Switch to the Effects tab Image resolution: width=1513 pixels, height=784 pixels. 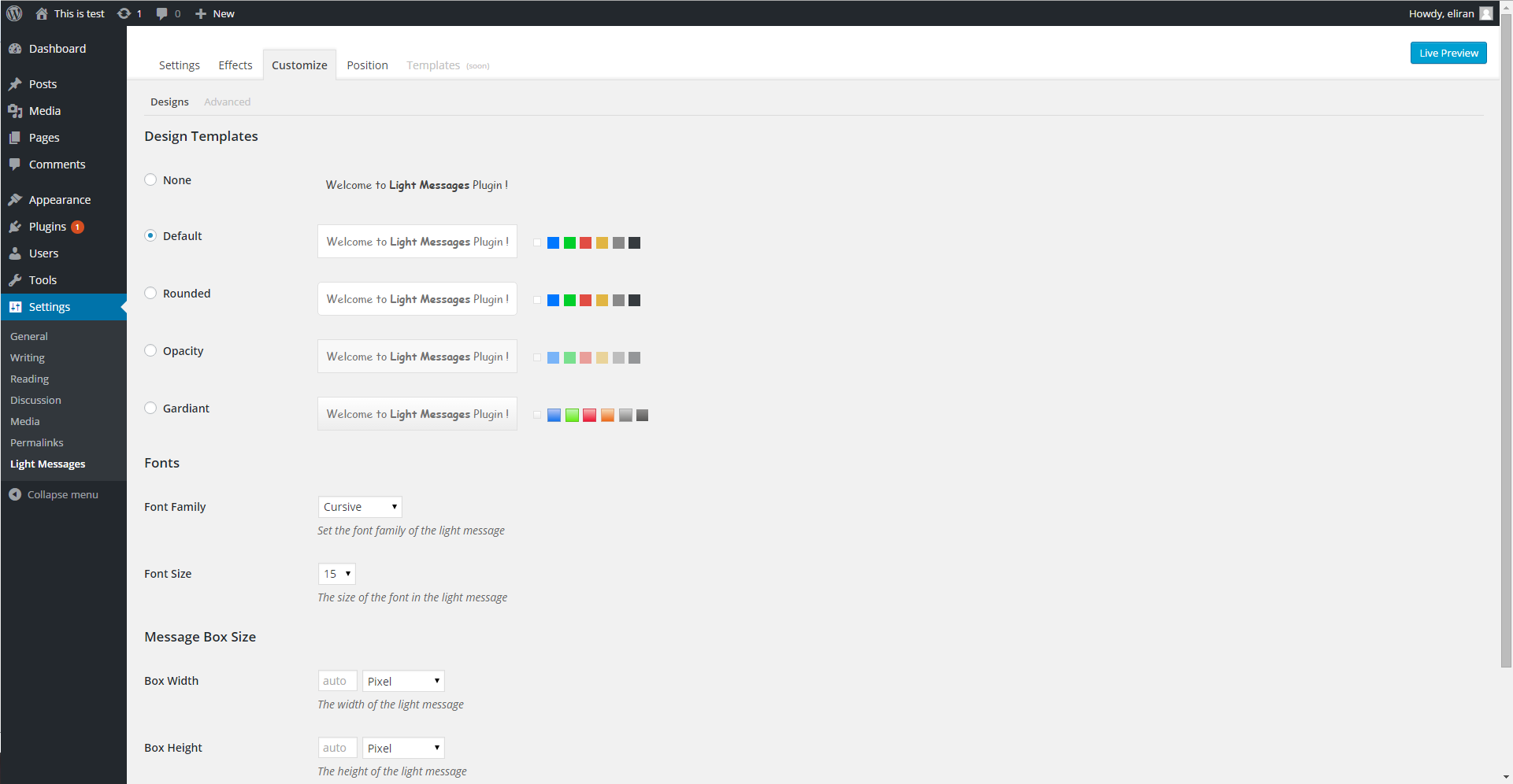coord(235,65)
